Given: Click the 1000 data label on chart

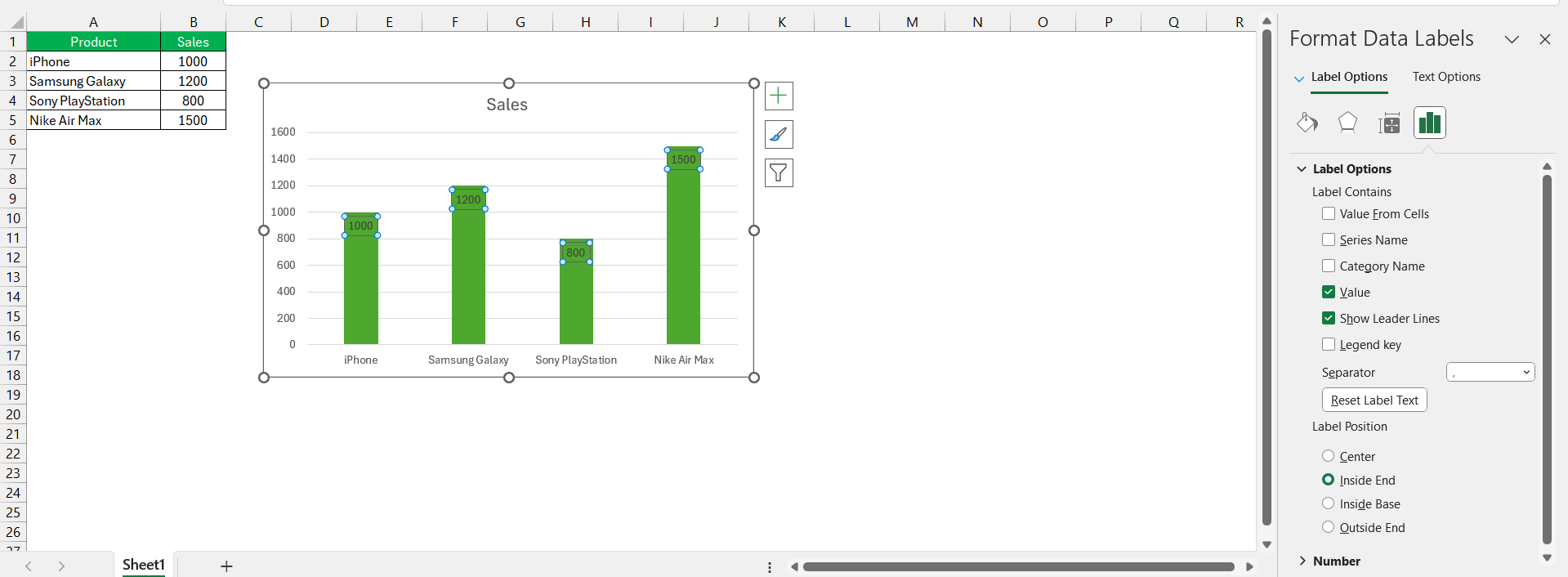Looking at the screenshot, I should 360,226.
